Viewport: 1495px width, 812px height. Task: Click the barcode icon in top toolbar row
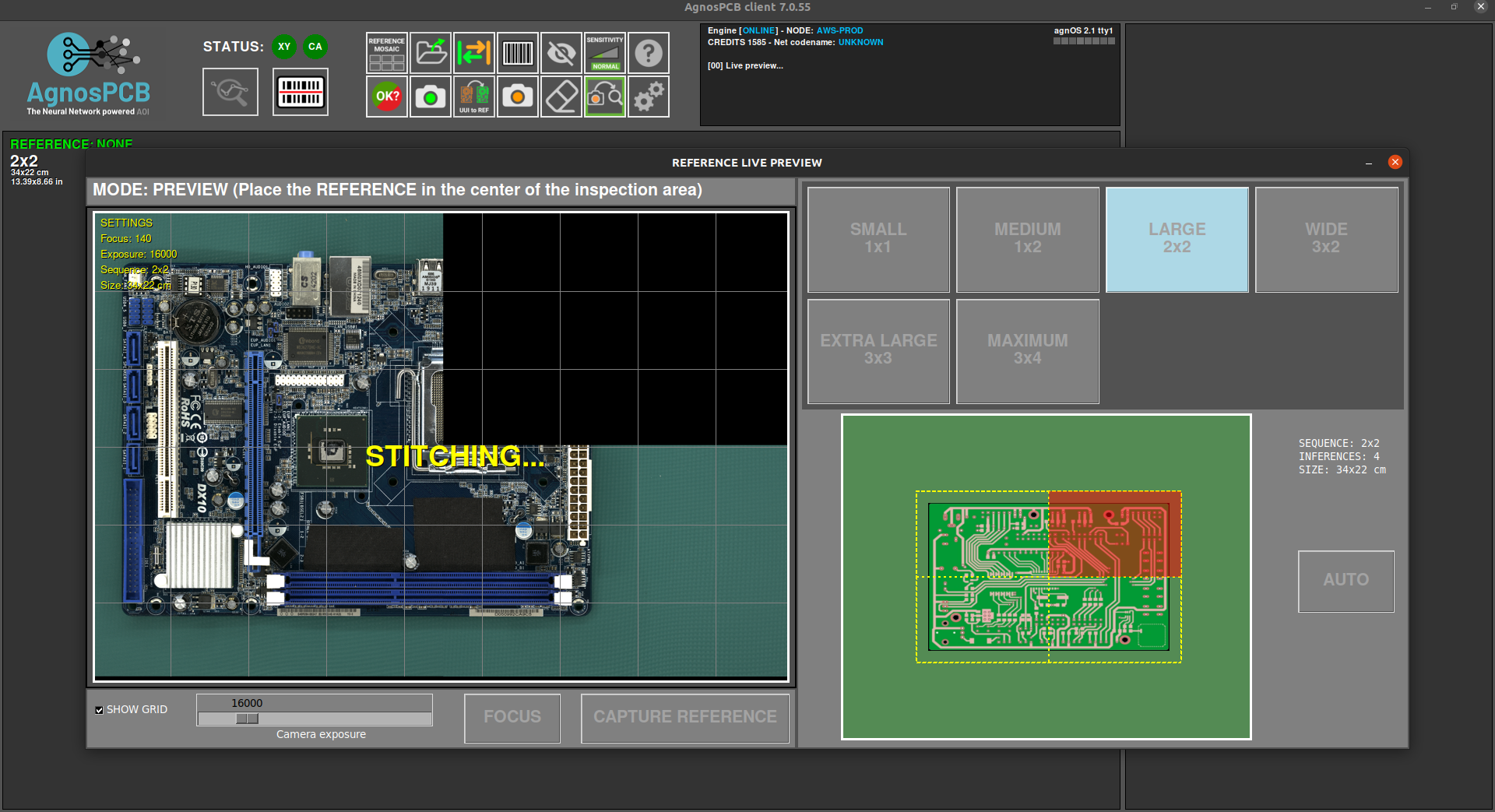pos(518,53)
